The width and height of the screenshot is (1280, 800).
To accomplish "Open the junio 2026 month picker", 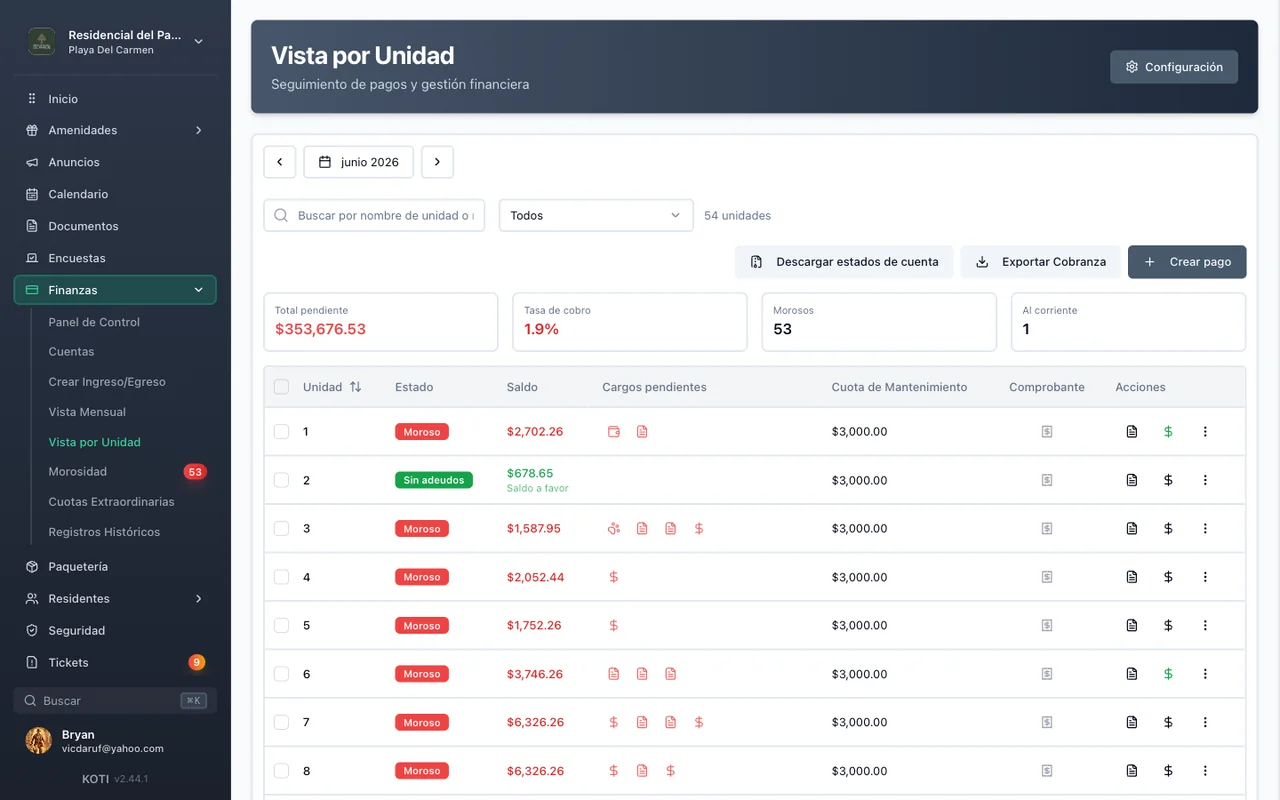I will 358,162.
